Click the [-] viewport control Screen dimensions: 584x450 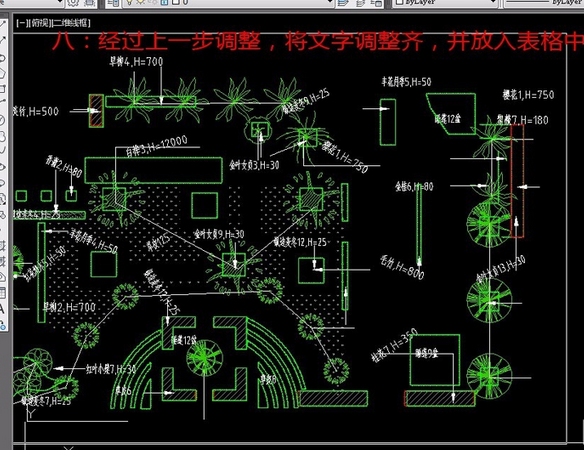coord(22,23)
